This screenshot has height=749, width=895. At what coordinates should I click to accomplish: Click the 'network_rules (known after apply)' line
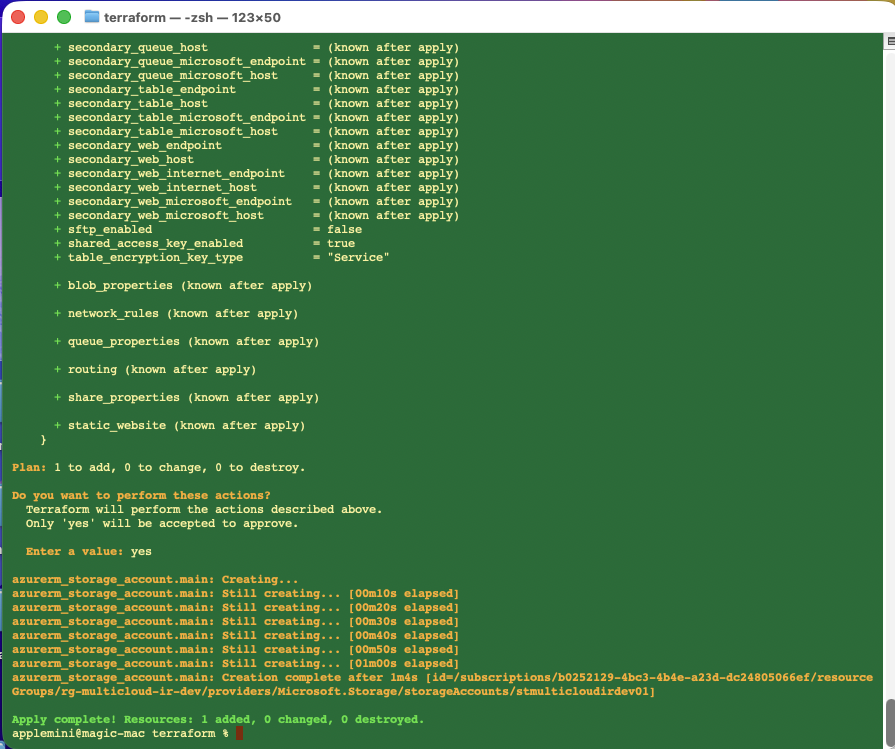(176, 313)
